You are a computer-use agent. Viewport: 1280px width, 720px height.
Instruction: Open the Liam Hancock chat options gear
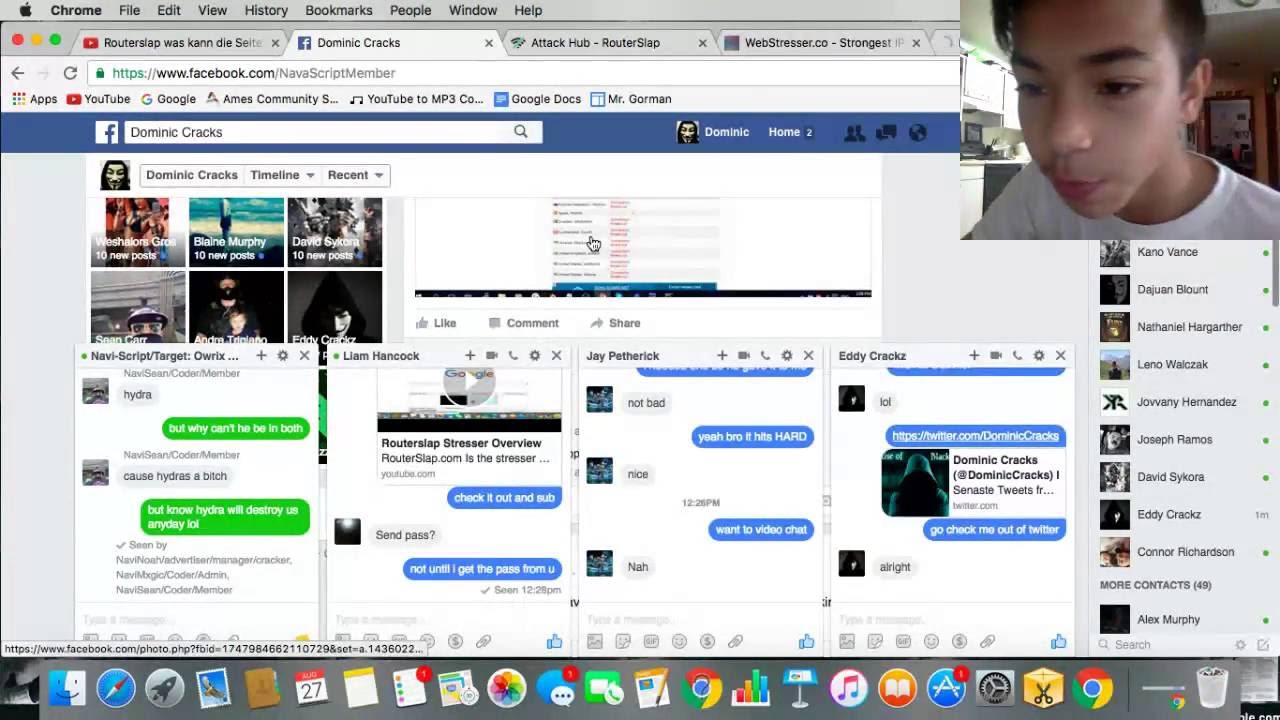coord(535,355)
